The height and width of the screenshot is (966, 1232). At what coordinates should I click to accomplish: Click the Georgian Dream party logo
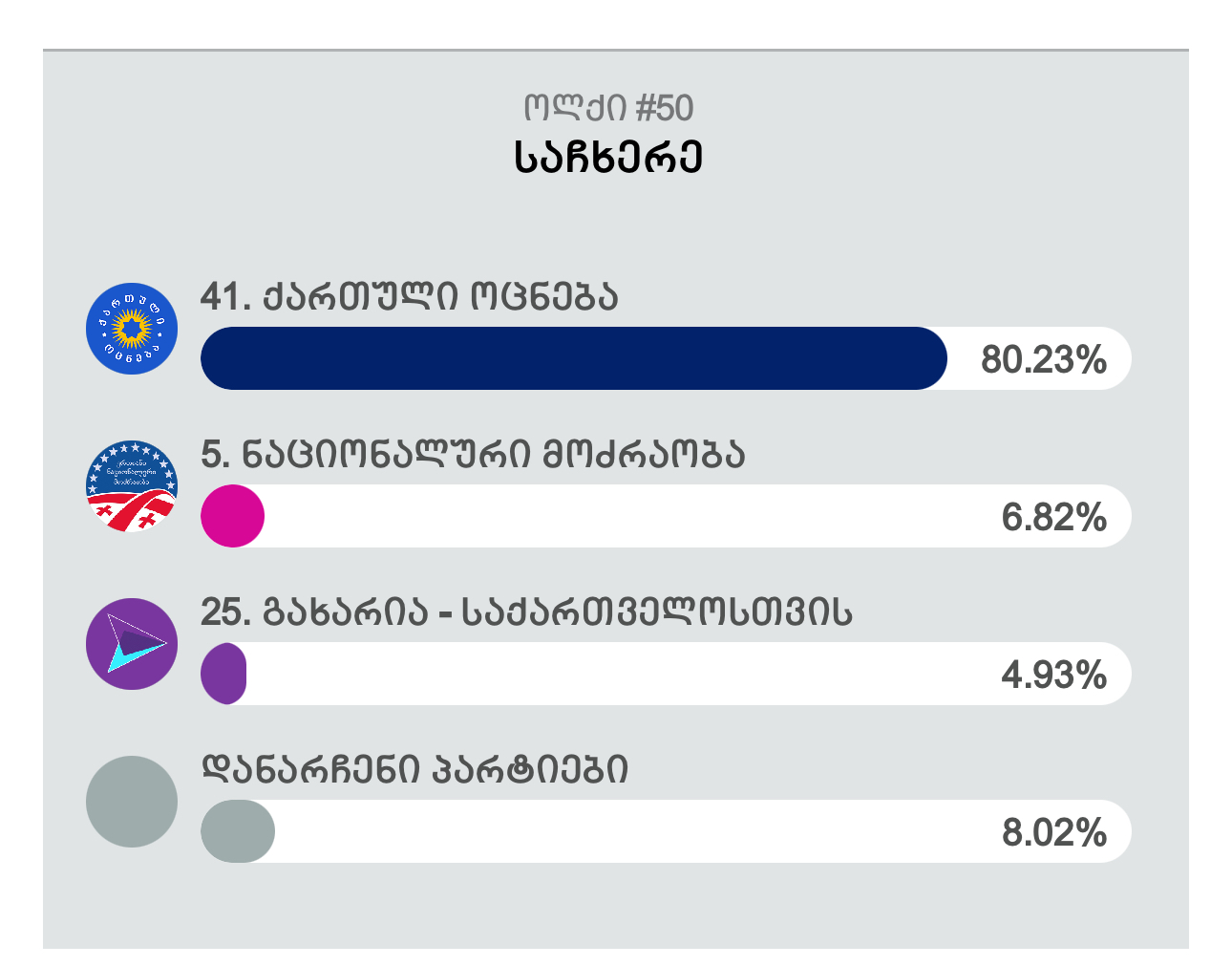click(x=132, y=329)
